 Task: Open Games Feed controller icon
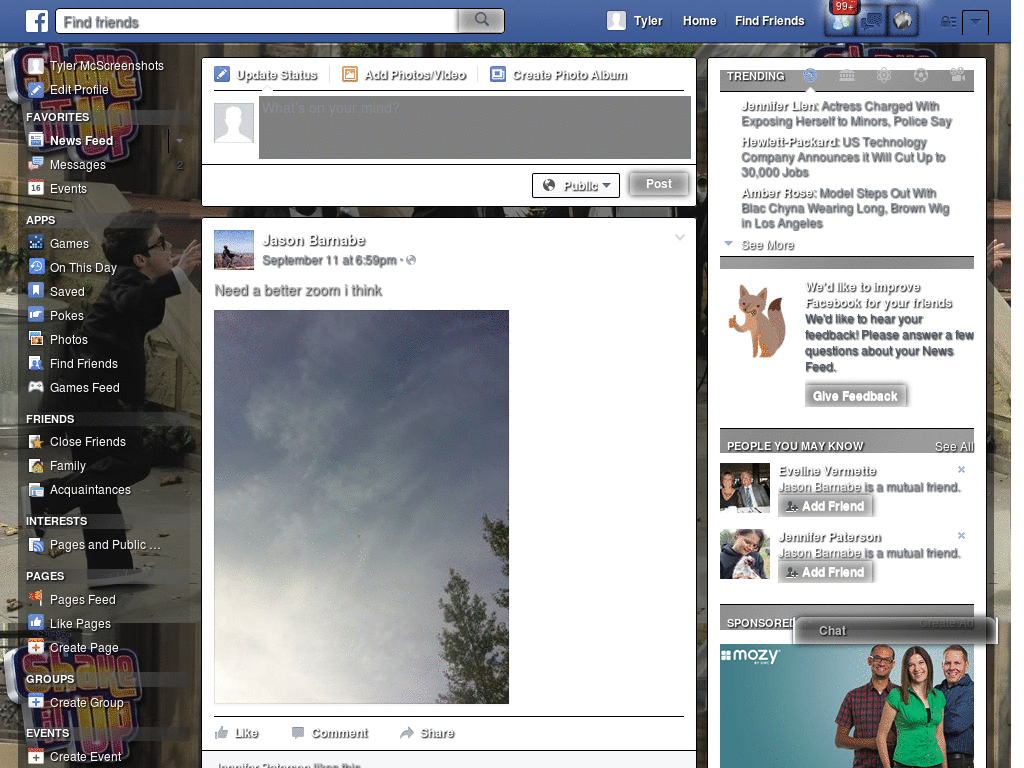coord(36,387)
